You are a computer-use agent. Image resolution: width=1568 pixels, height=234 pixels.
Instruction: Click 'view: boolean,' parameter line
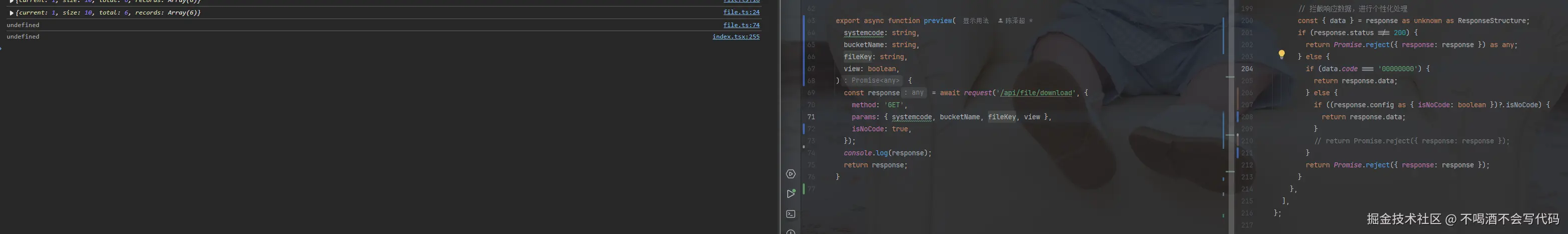871,69
